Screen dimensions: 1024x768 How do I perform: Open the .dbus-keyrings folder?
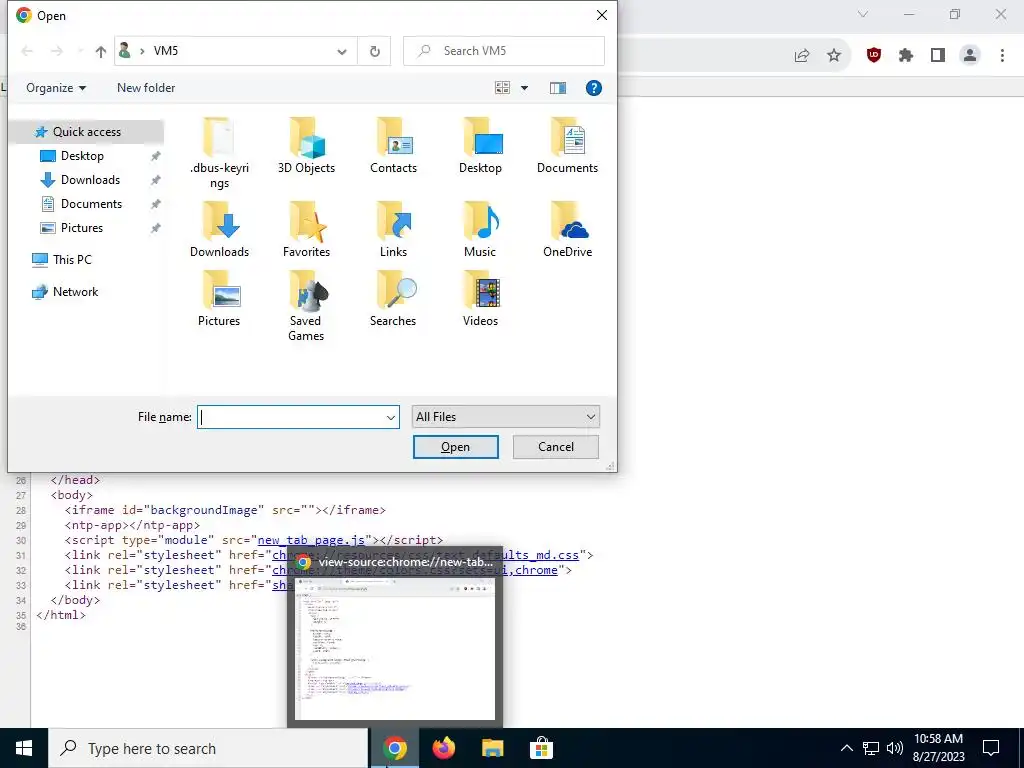point(219,153)
